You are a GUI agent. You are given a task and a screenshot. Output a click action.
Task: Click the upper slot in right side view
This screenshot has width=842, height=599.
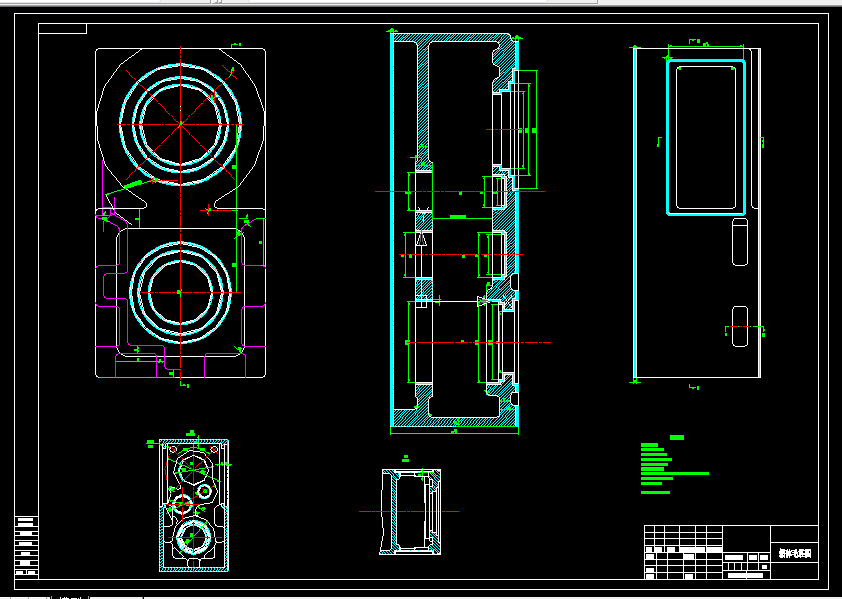click(740, 242)
